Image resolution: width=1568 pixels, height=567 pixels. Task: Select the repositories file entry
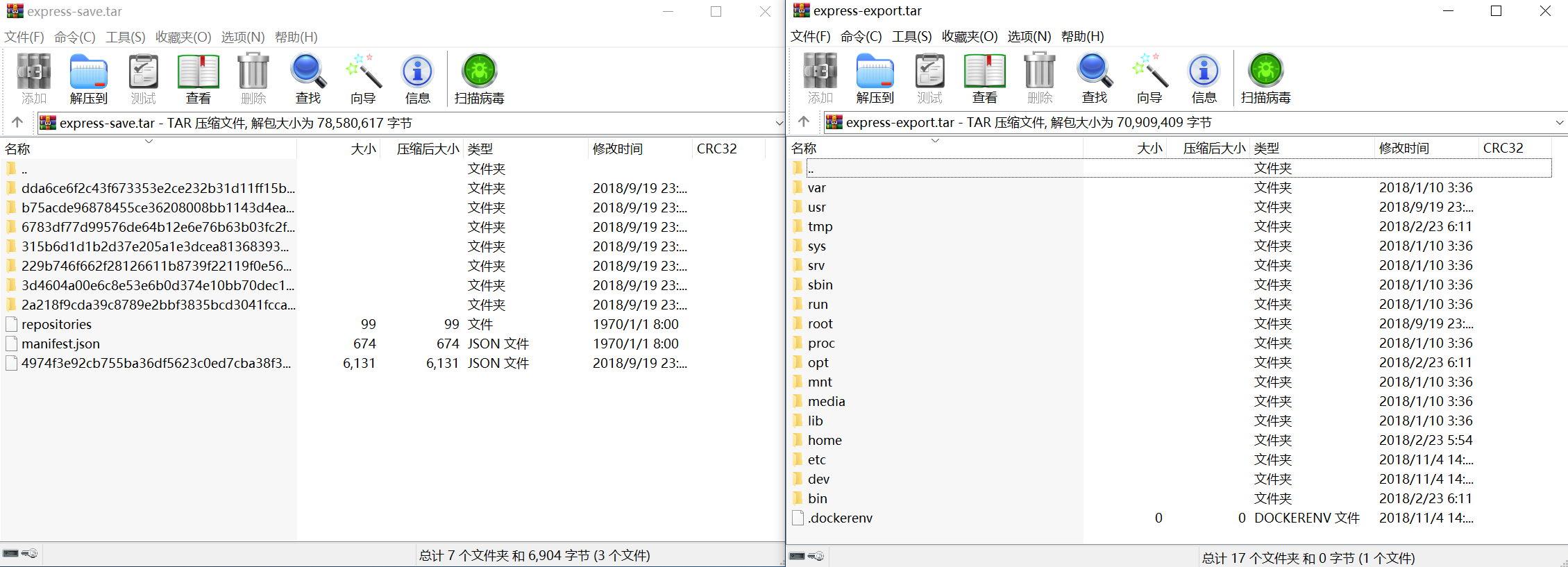pyautogui.click(x=56, y=324)
